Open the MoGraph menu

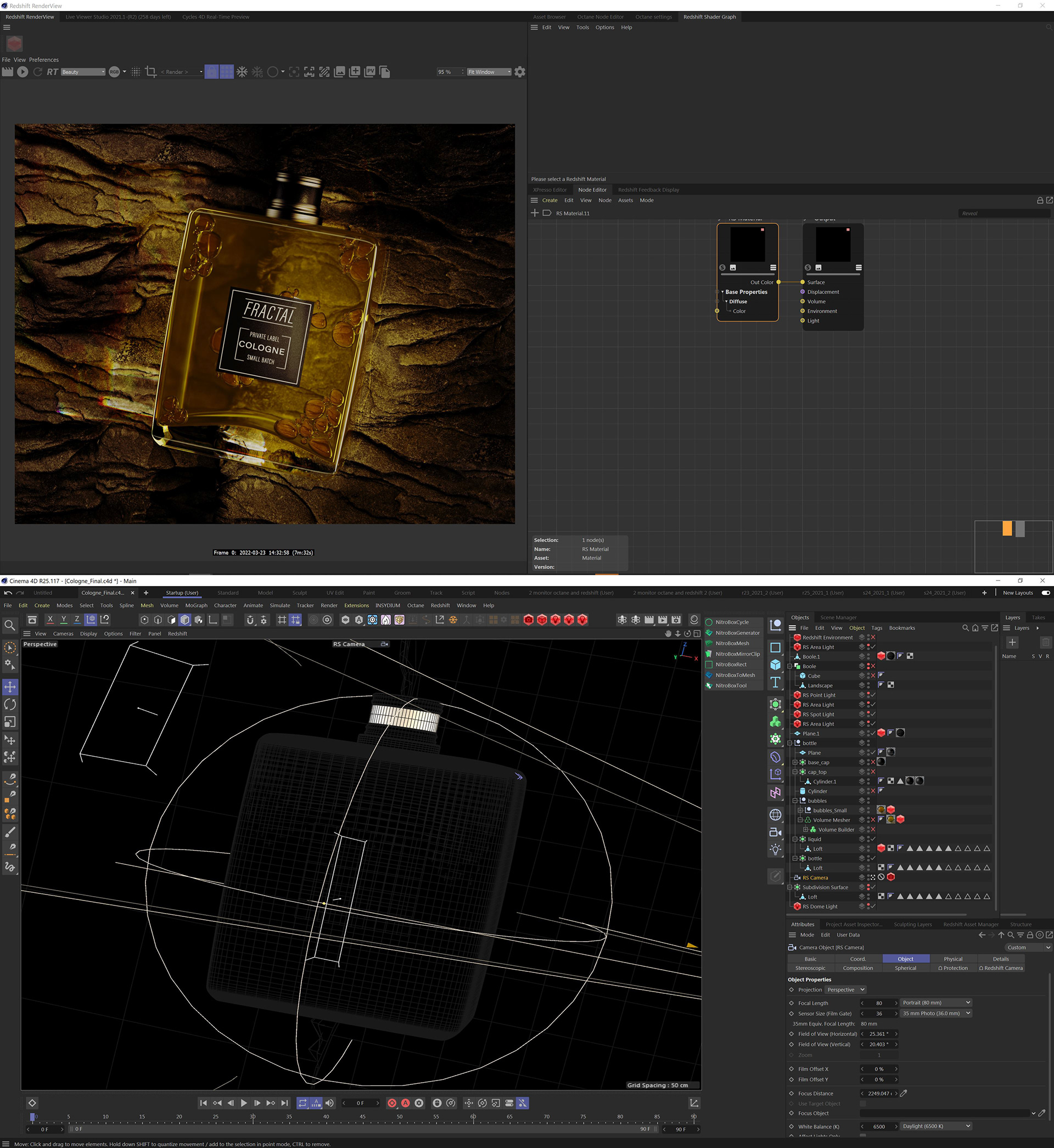196,605
